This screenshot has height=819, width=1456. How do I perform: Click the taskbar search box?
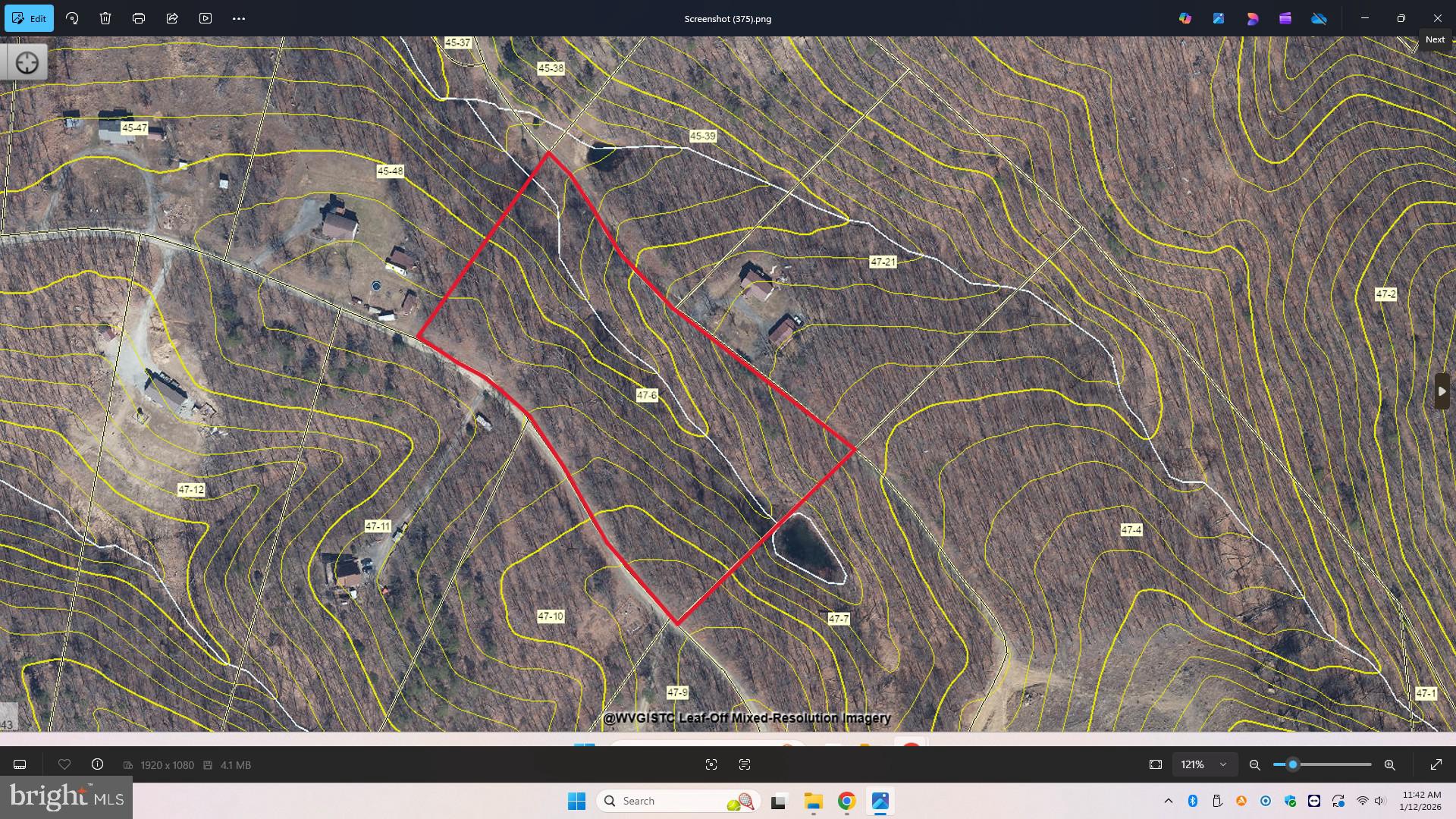pyautogui.click(x=675, y=800)
